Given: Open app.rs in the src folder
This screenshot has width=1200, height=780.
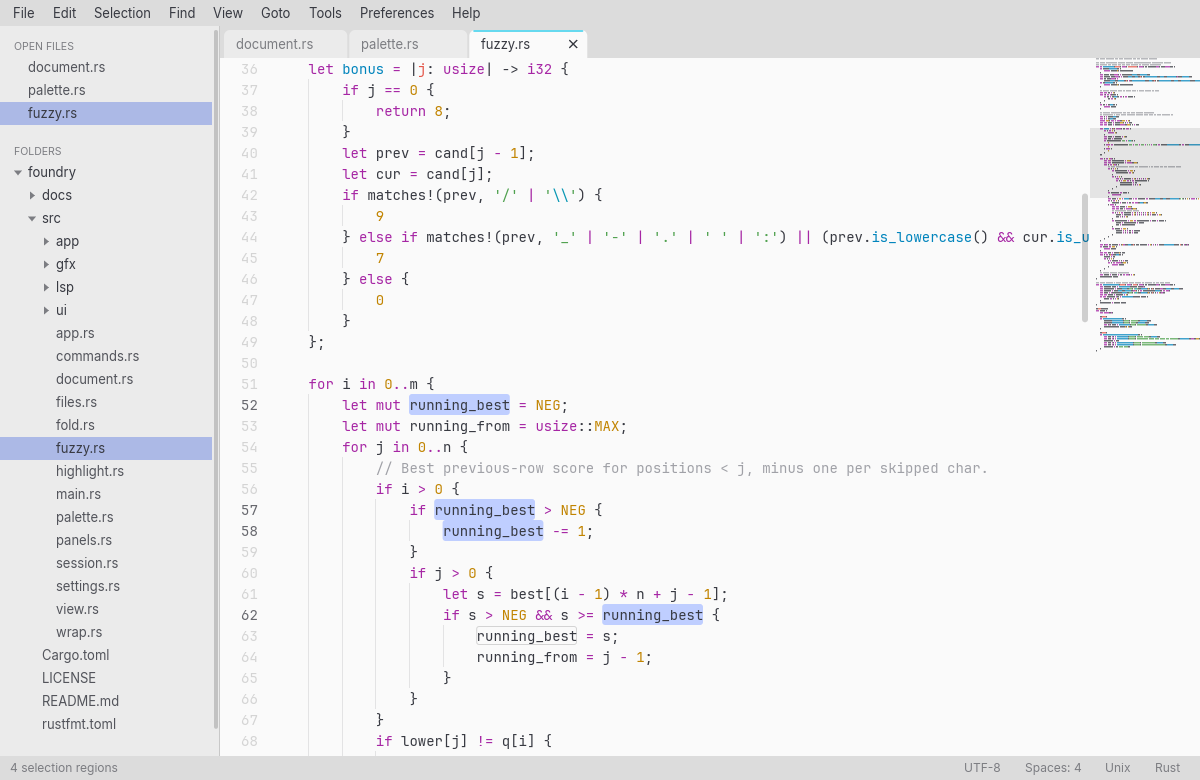Looking at the screenshot, I should pos(106,333).
